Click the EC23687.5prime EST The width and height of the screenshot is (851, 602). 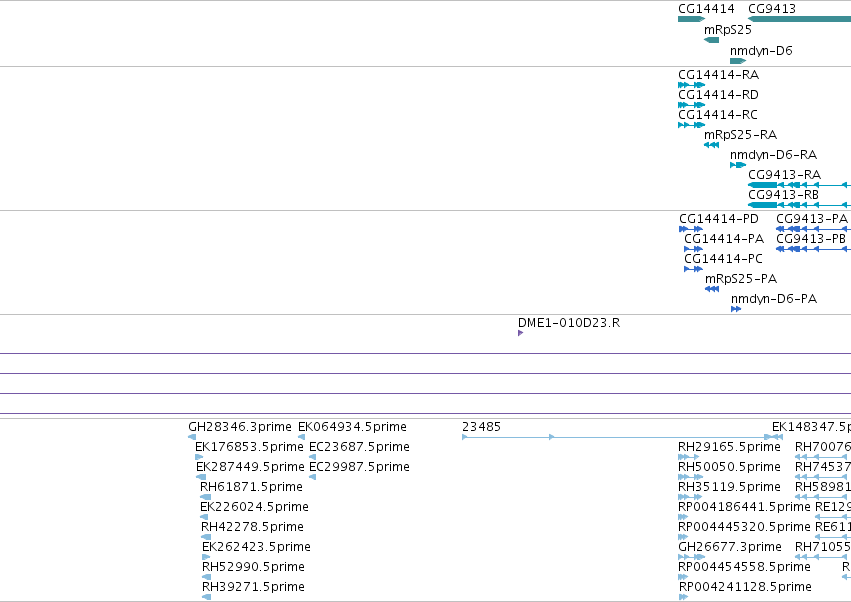pyautogui.click(x=313, y=458)
